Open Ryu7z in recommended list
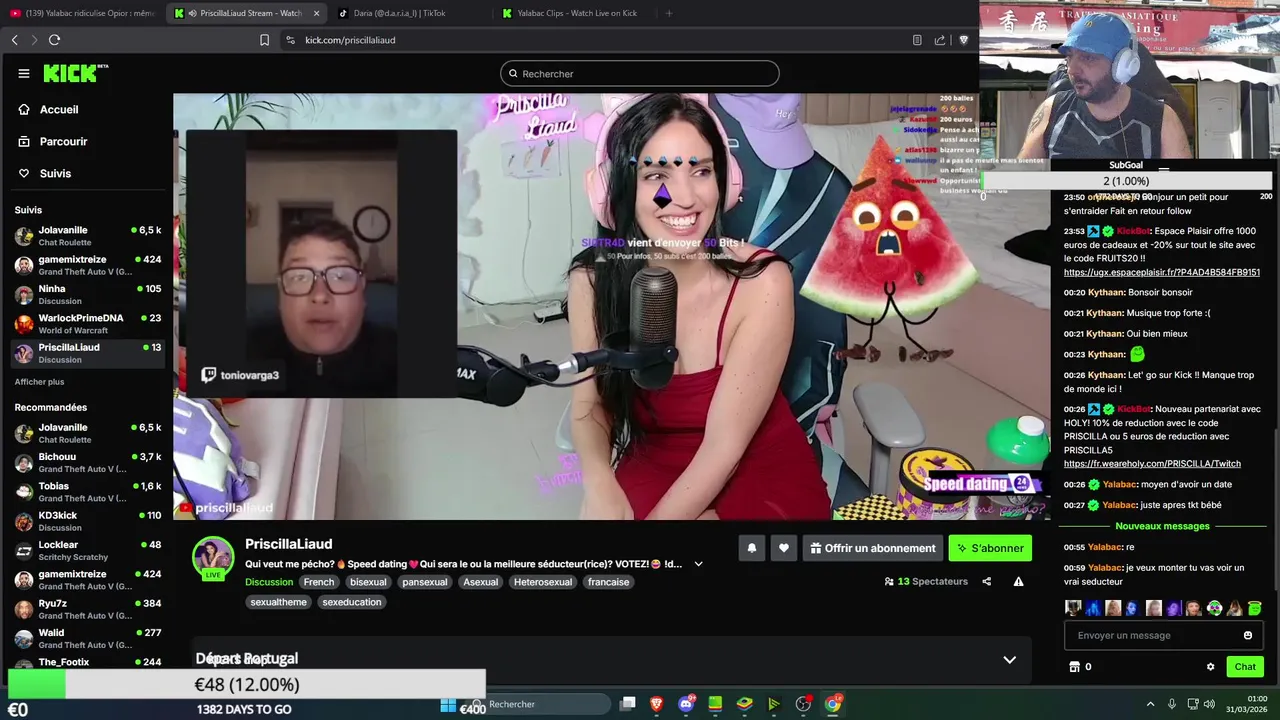 (x=88, y=609)
